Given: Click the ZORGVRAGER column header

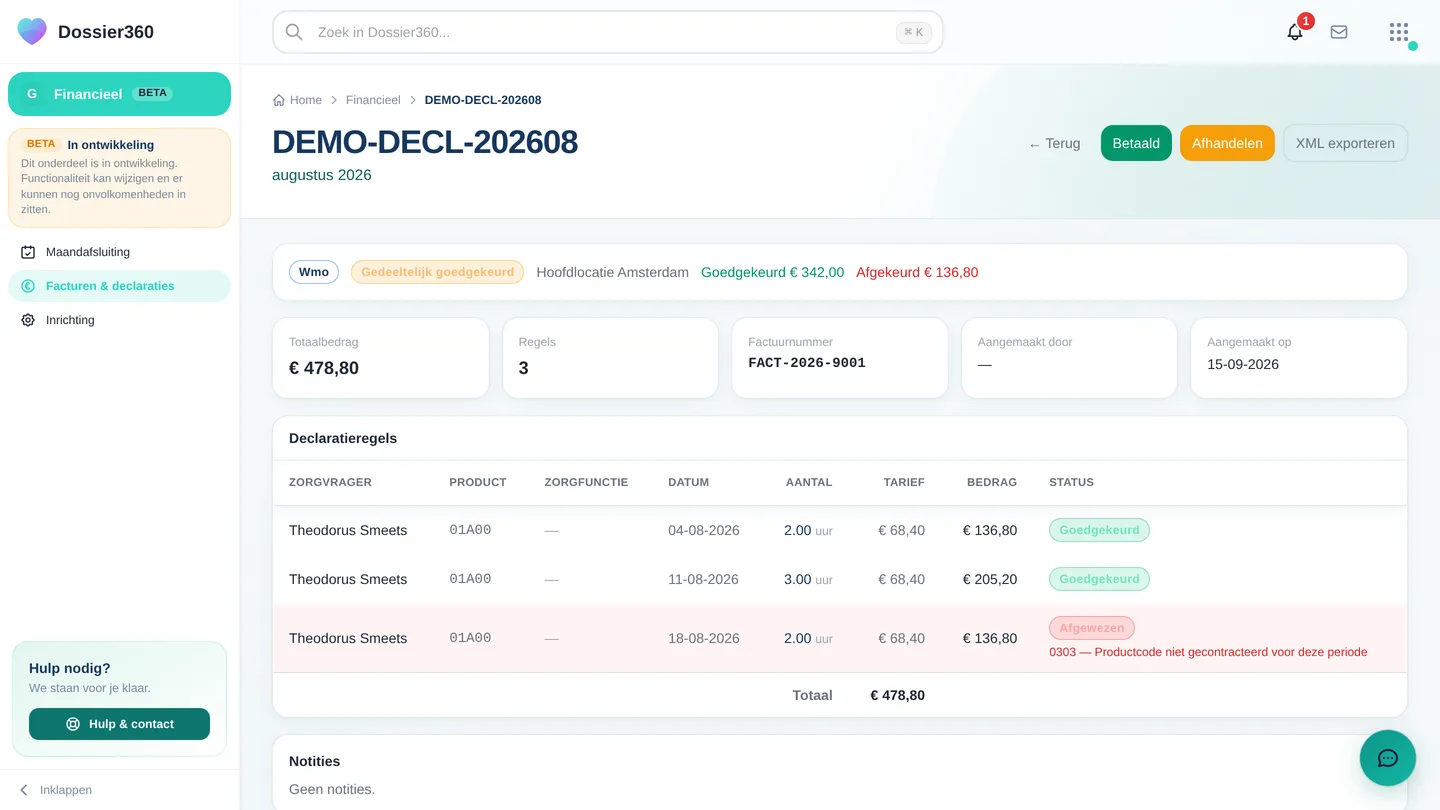Looking at the screenshot, I should [330, 482].
